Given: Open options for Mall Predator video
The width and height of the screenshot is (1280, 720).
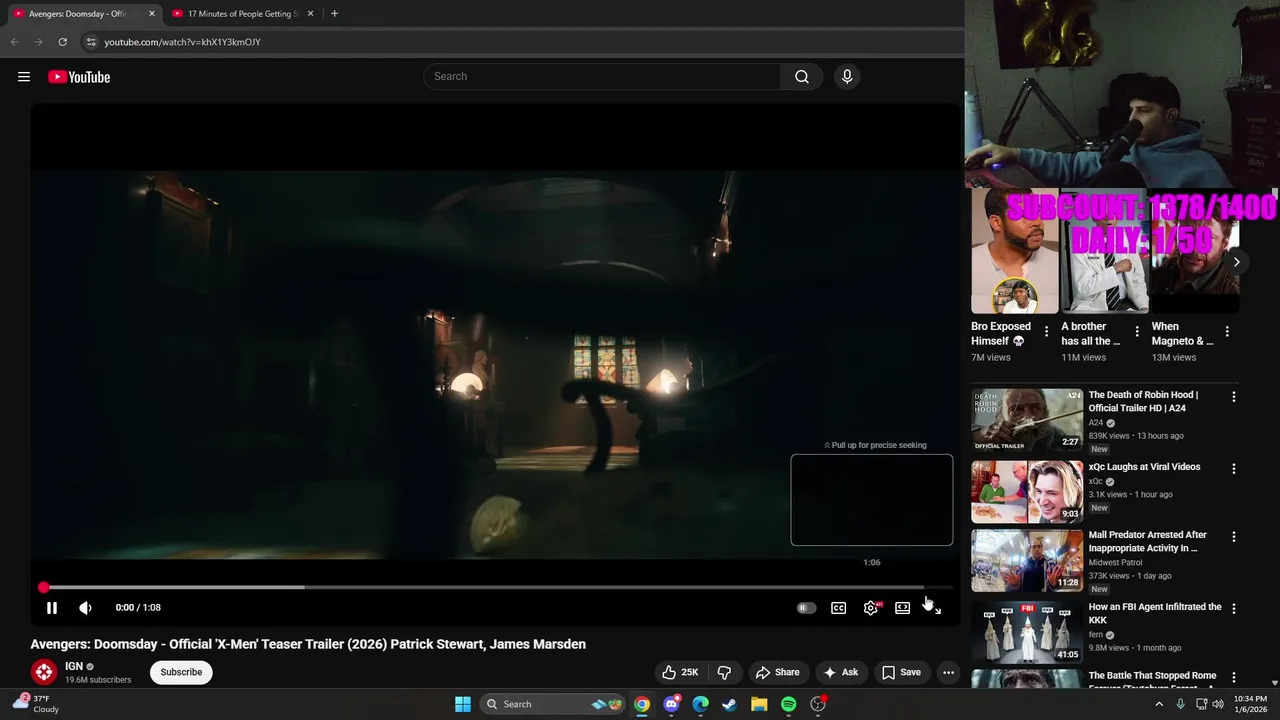Looking at the screenshot, I should point(1233,537).
